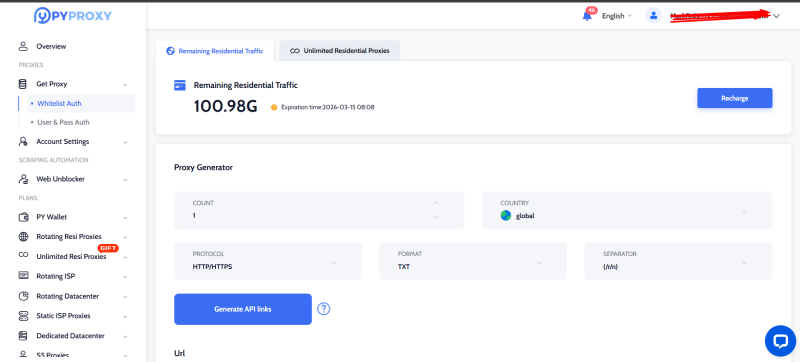Expand the Static ISP Proxies chevron
This screenshot has width=800, height=362.
(x=125, y=317)
